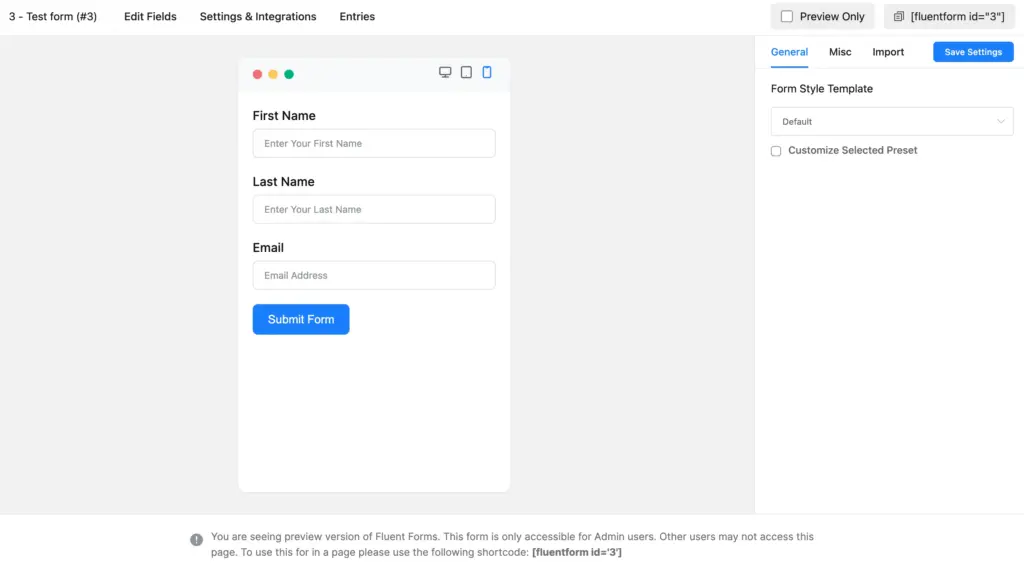The height and width of the screenshot is (575, 1024).
Task: Check Customize Selected Preset option
Action: 776,151
